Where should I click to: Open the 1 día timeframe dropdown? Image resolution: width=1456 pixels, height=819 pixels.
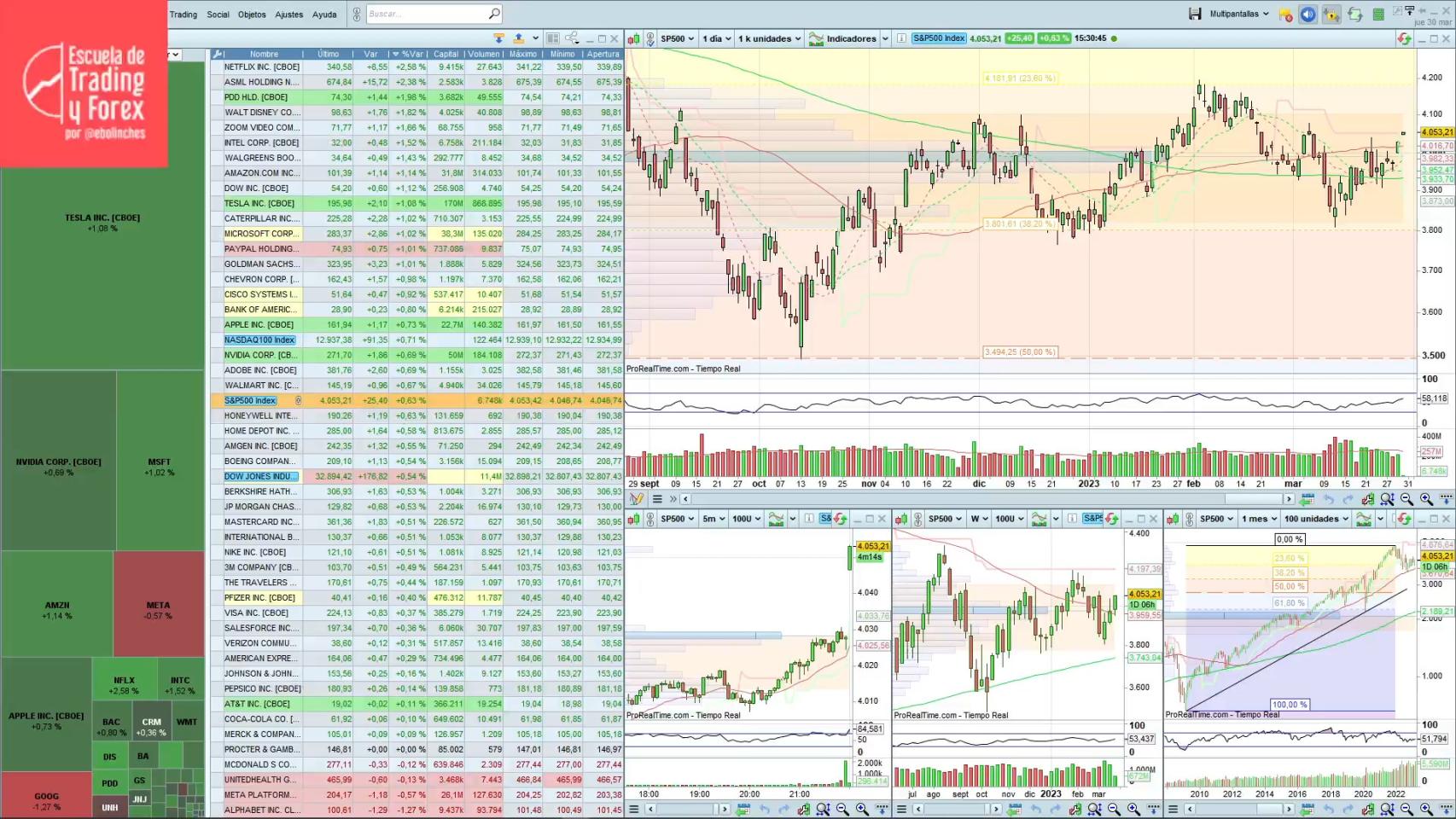(716, 38)
